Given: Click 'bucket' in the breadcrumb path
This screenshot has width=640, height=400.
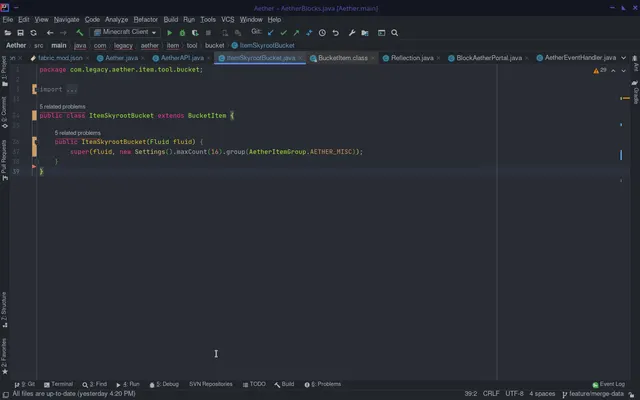Looking at the screenshot, I should point(214,45).
